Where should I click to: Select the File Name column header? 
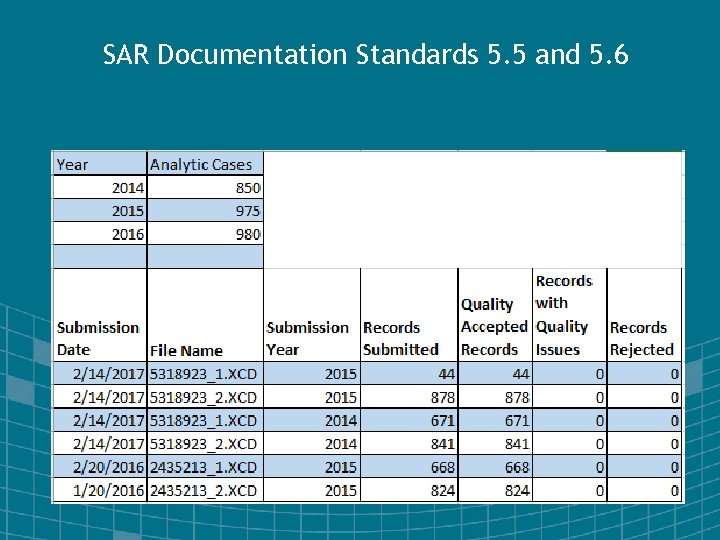point(205,315)
